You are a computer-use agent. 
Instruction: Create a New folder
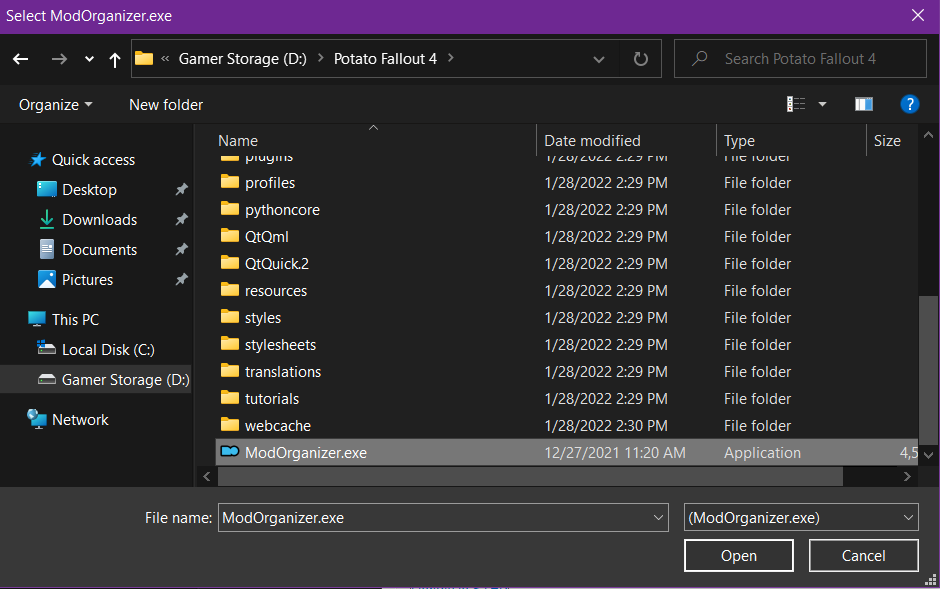click(166, 105)
